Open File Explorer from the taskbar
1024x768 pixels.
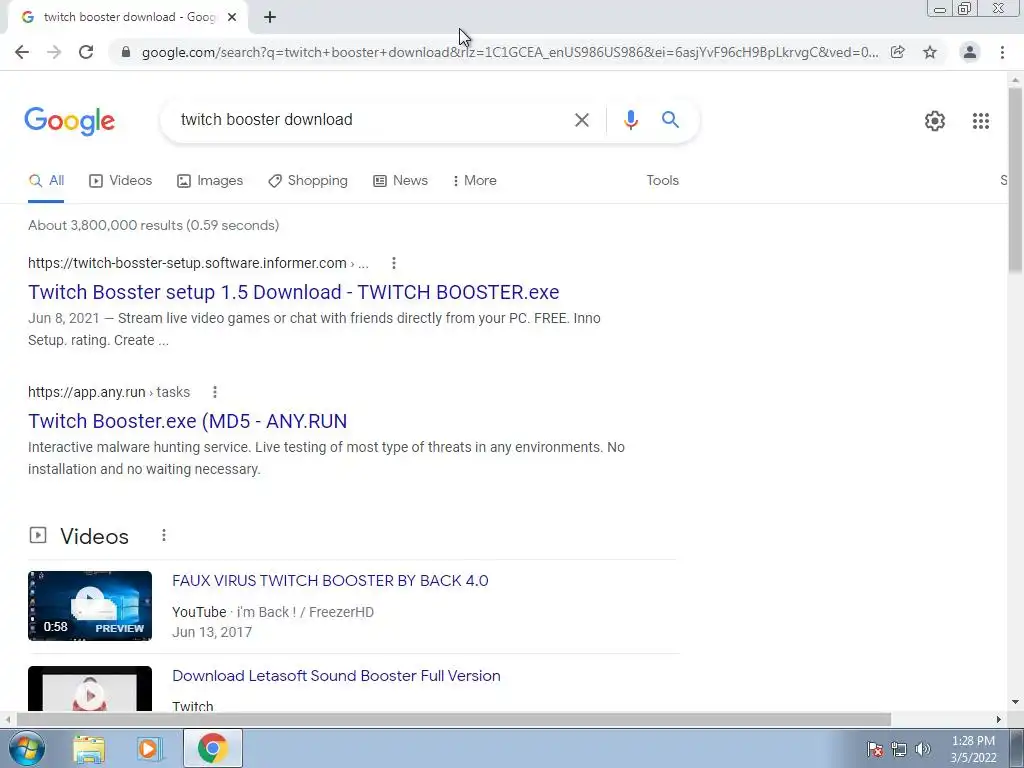tap(89, 748)
